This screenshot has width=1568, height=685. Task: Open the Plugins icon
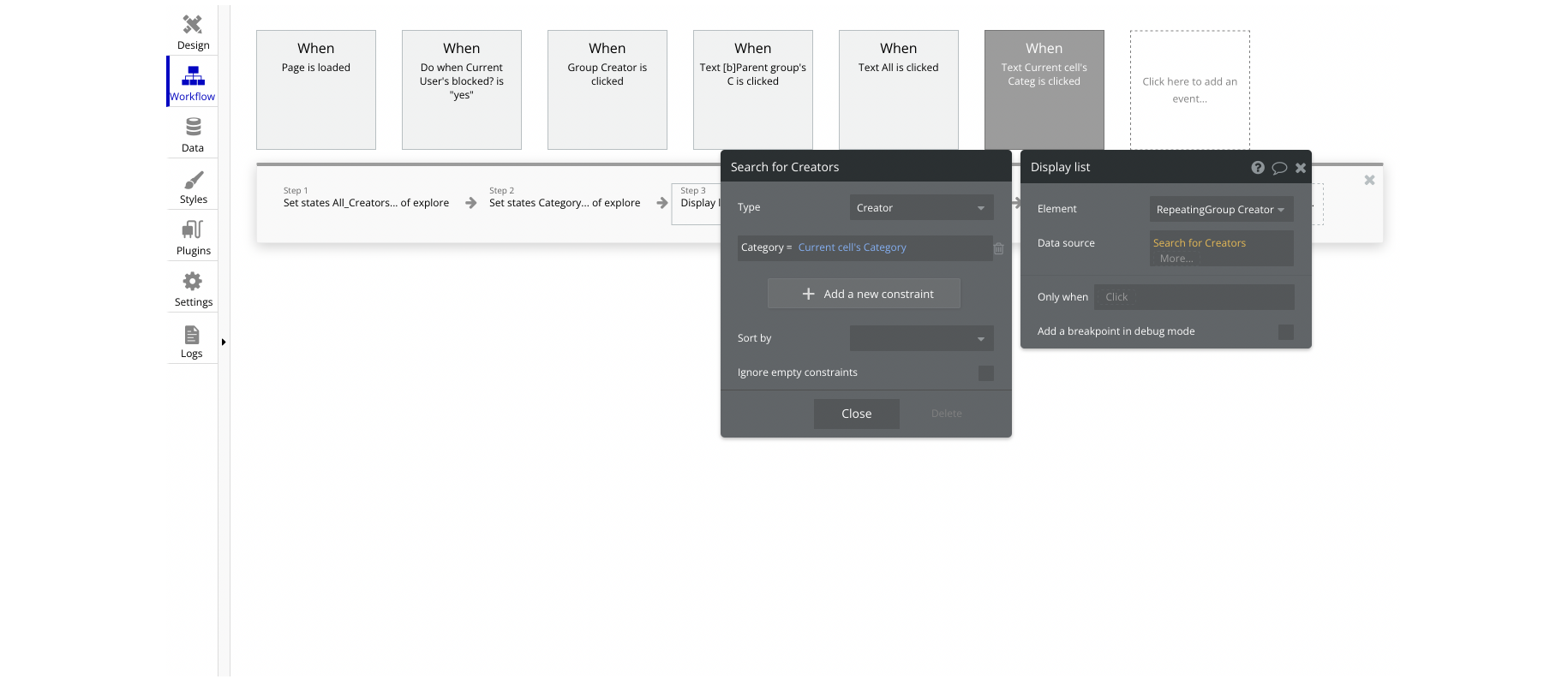click(x=193, y=230)
